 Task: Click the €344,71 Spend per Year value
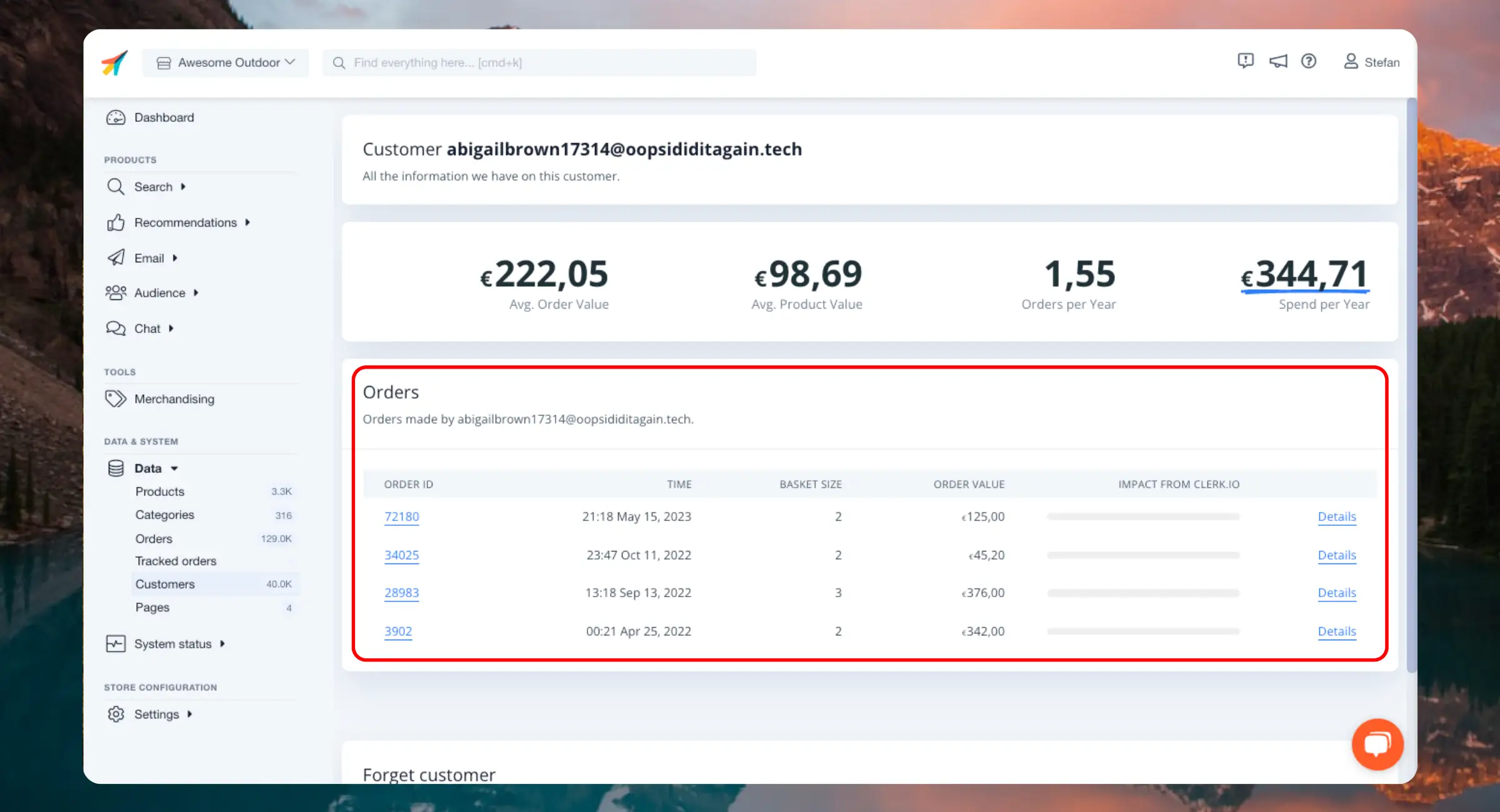[x=1305, y=274]
